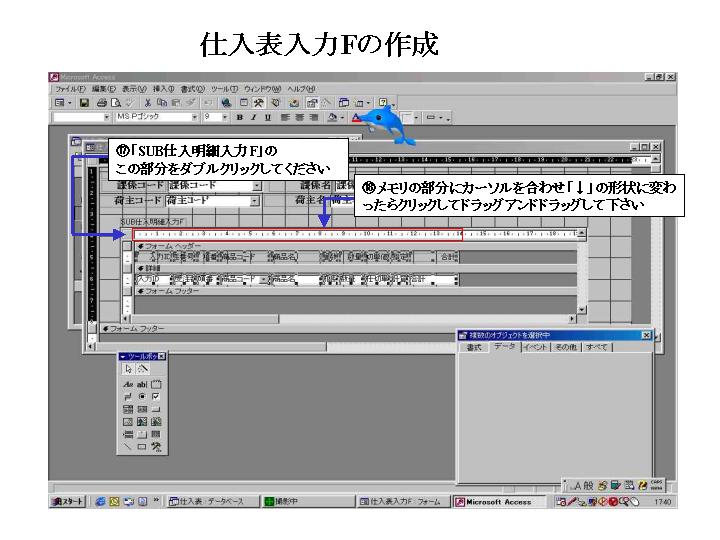Pick the Rectangle tool in the toolbox
Image resolution: width=720 pixels, height=540 pixels.
pos(141,445)
